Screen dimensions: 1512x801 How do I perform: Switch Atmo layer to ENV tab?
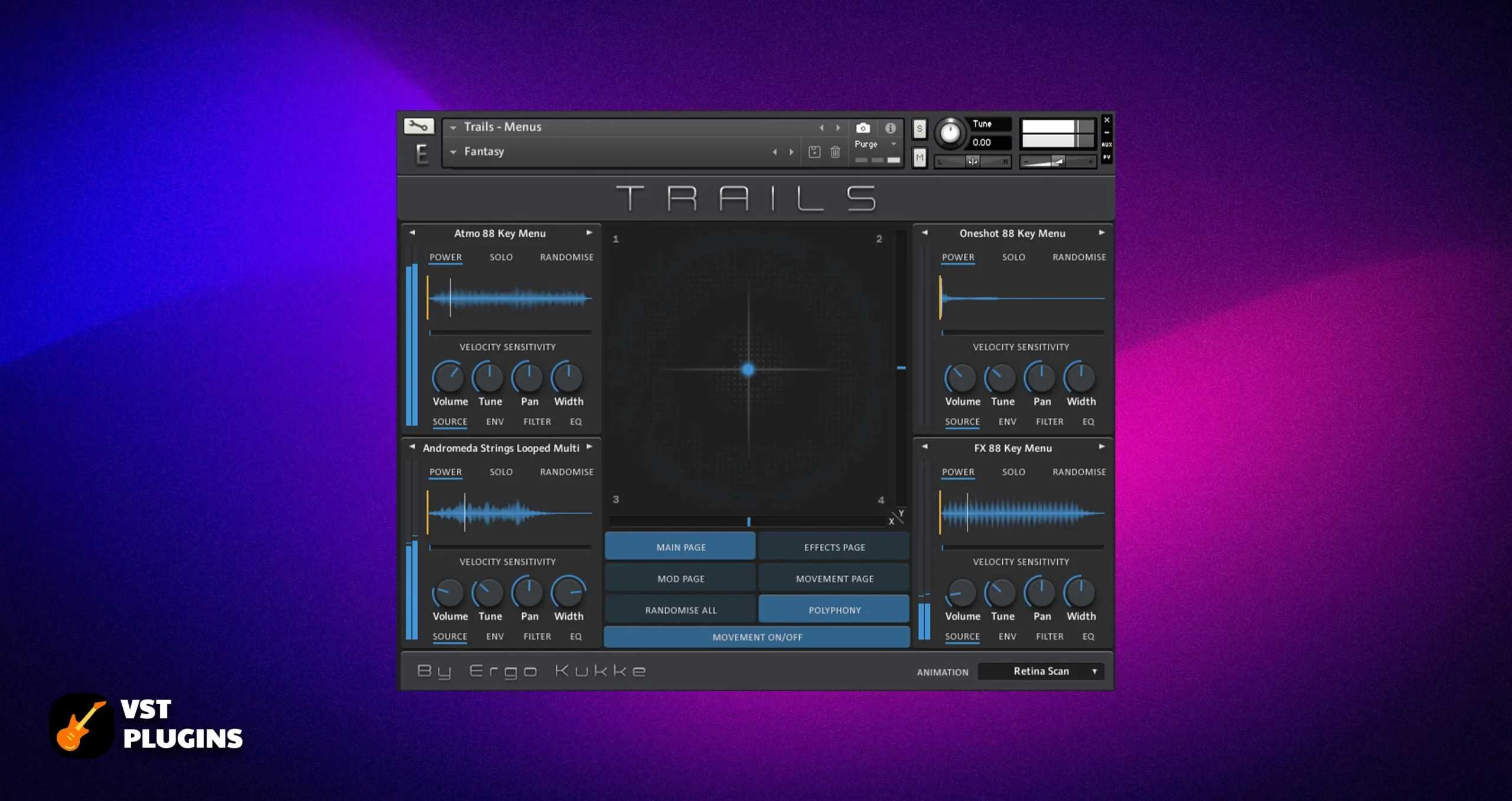495,421
